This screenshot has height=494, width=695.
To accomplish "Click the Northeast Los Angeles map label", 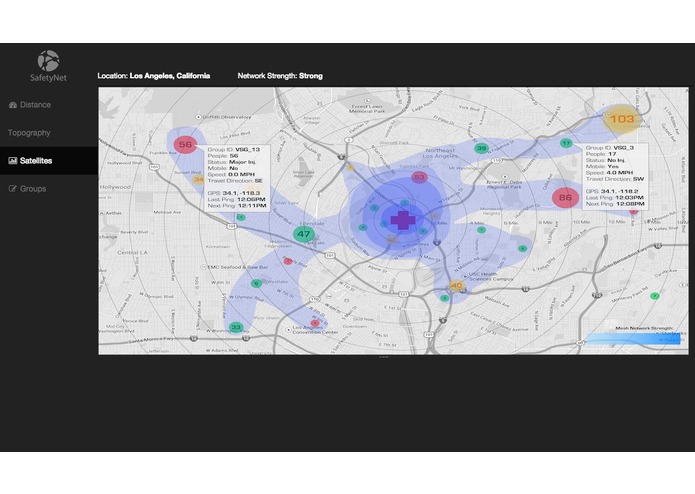I will click(440, 153).
